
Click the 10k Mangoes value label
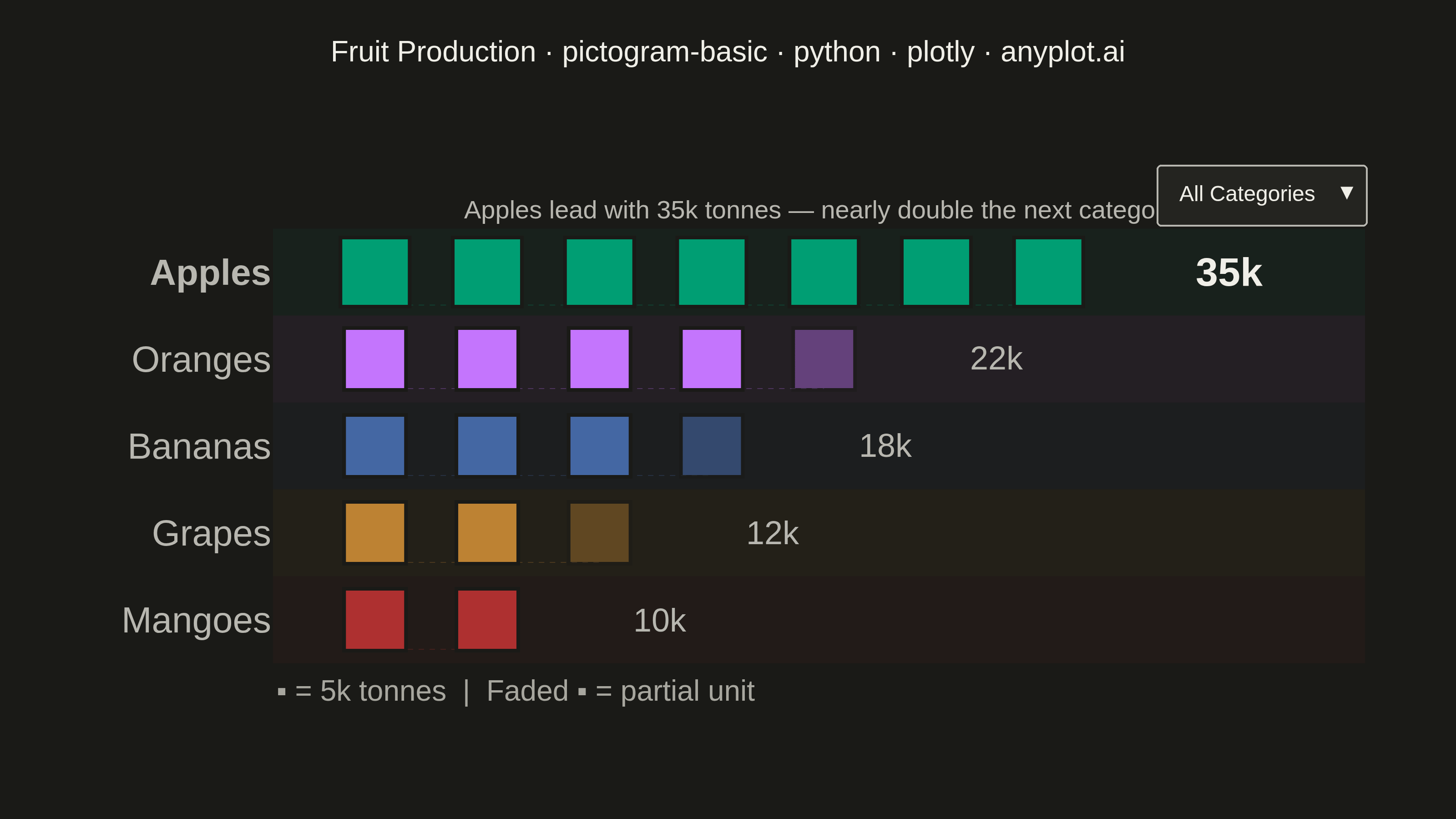coord(660,621)
